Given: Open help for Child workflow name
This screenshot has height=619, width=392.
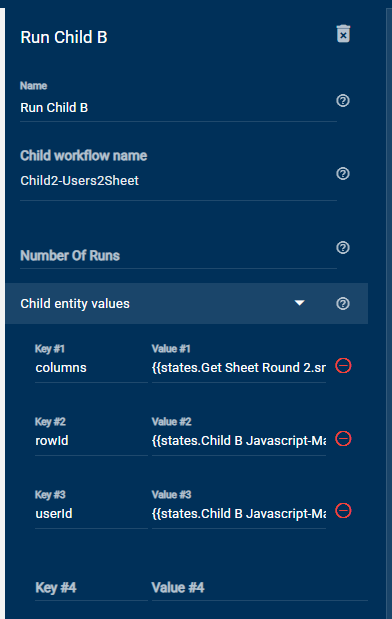Looking at the screenshot, I should point(343,174).
